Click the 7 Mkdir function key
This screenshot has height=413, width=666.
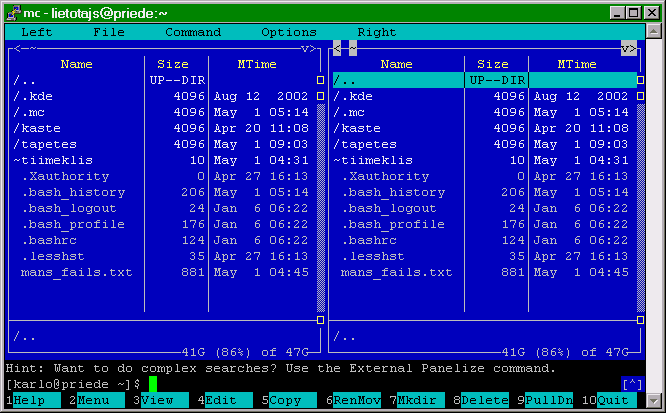(417, 400)
